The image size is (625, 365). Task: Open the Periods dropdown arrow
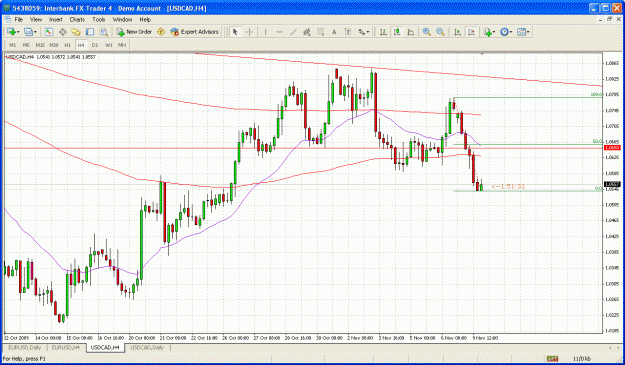(x=511, y=32)
